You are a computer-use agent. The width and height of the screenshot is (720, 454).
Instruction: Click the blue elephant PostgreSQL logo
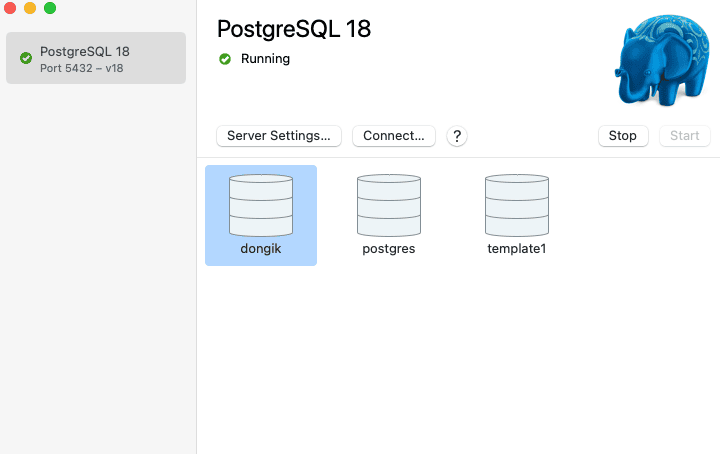click(662, 60)
